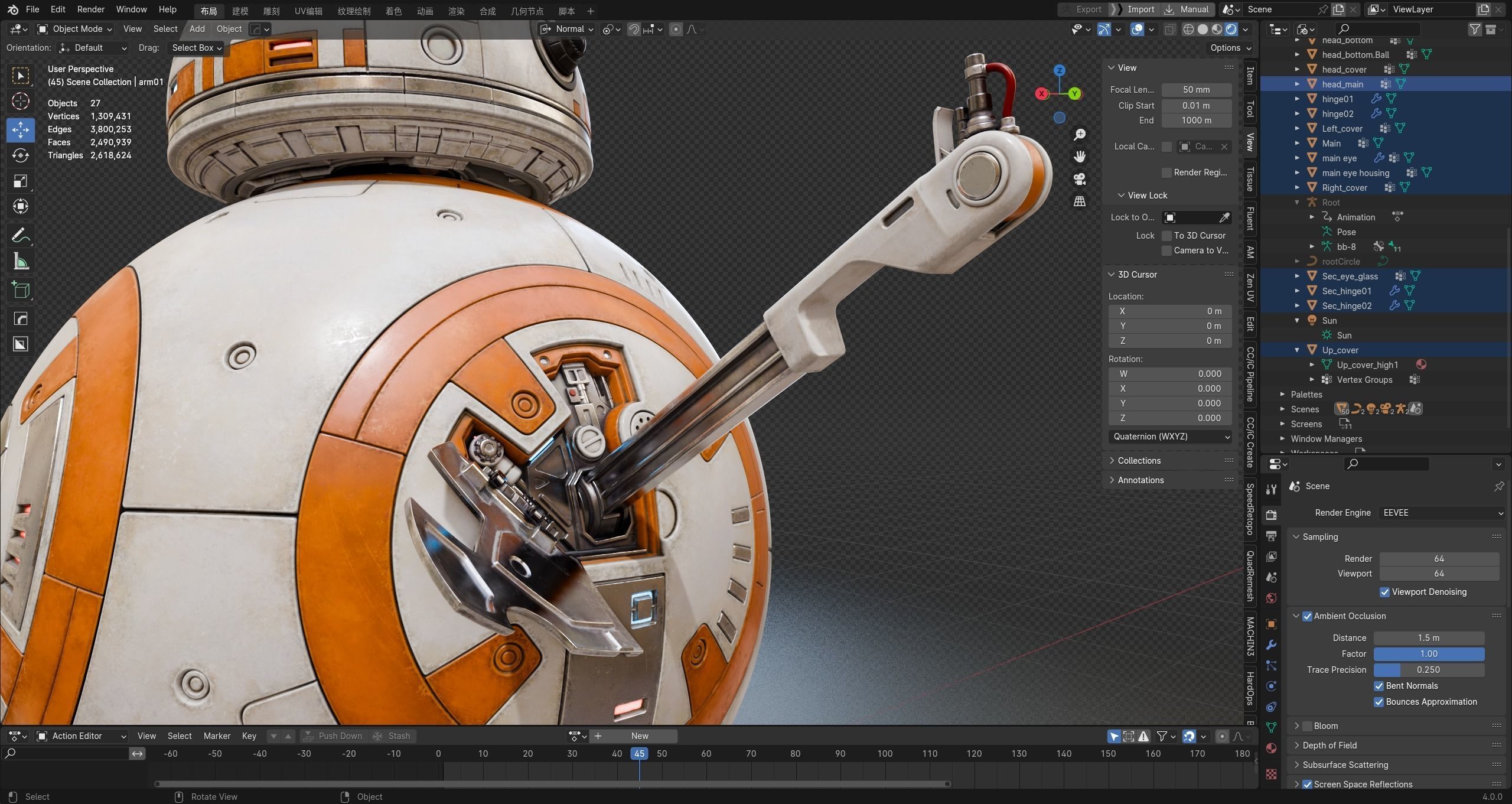The height and width of the screenshot is (804, 1512).
Task: Open the Render properties tab icon
Action: tap(1271, 515)
